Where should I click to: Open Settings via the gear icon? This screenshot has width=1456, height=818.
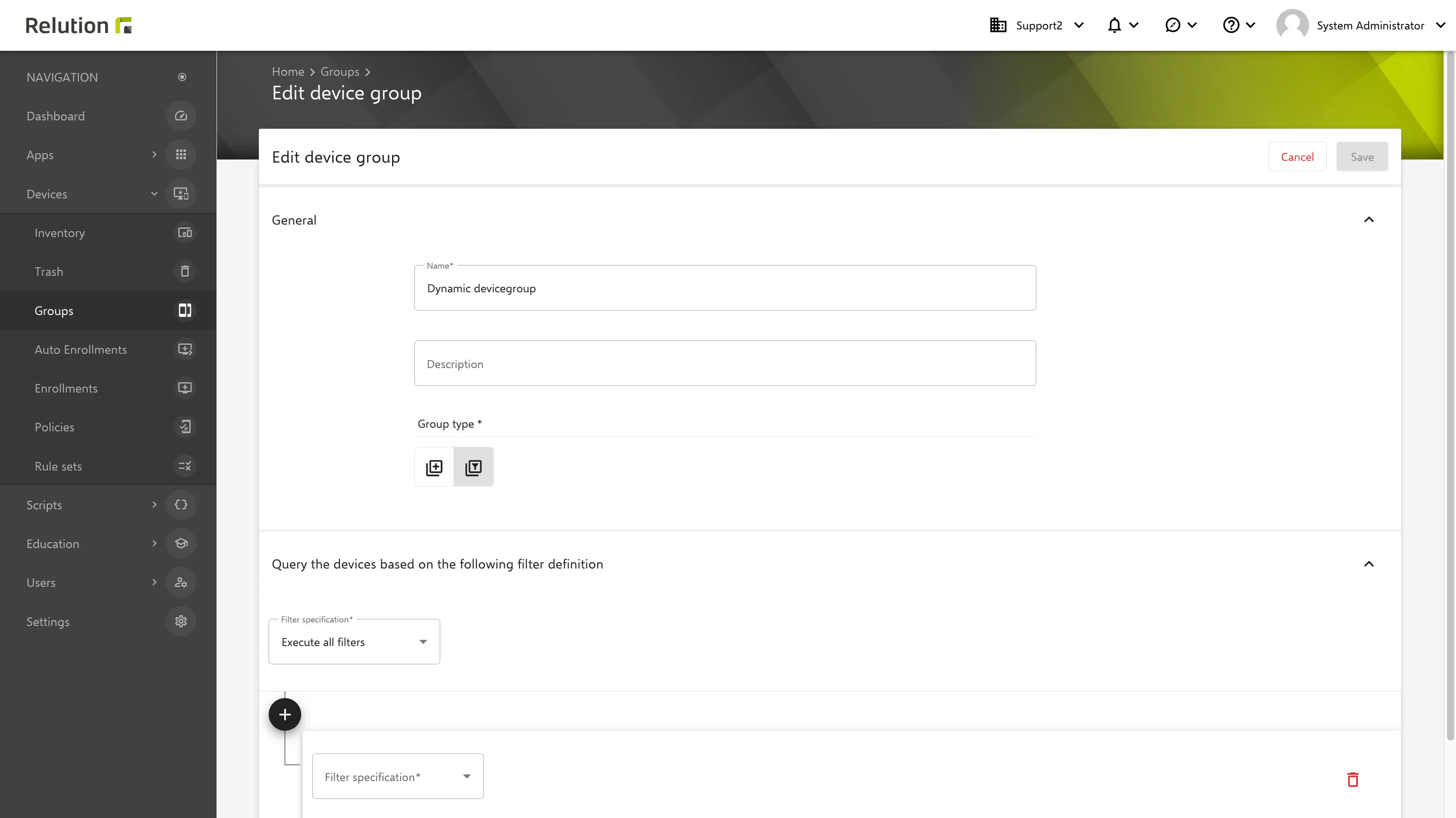[x=181, y=621]
